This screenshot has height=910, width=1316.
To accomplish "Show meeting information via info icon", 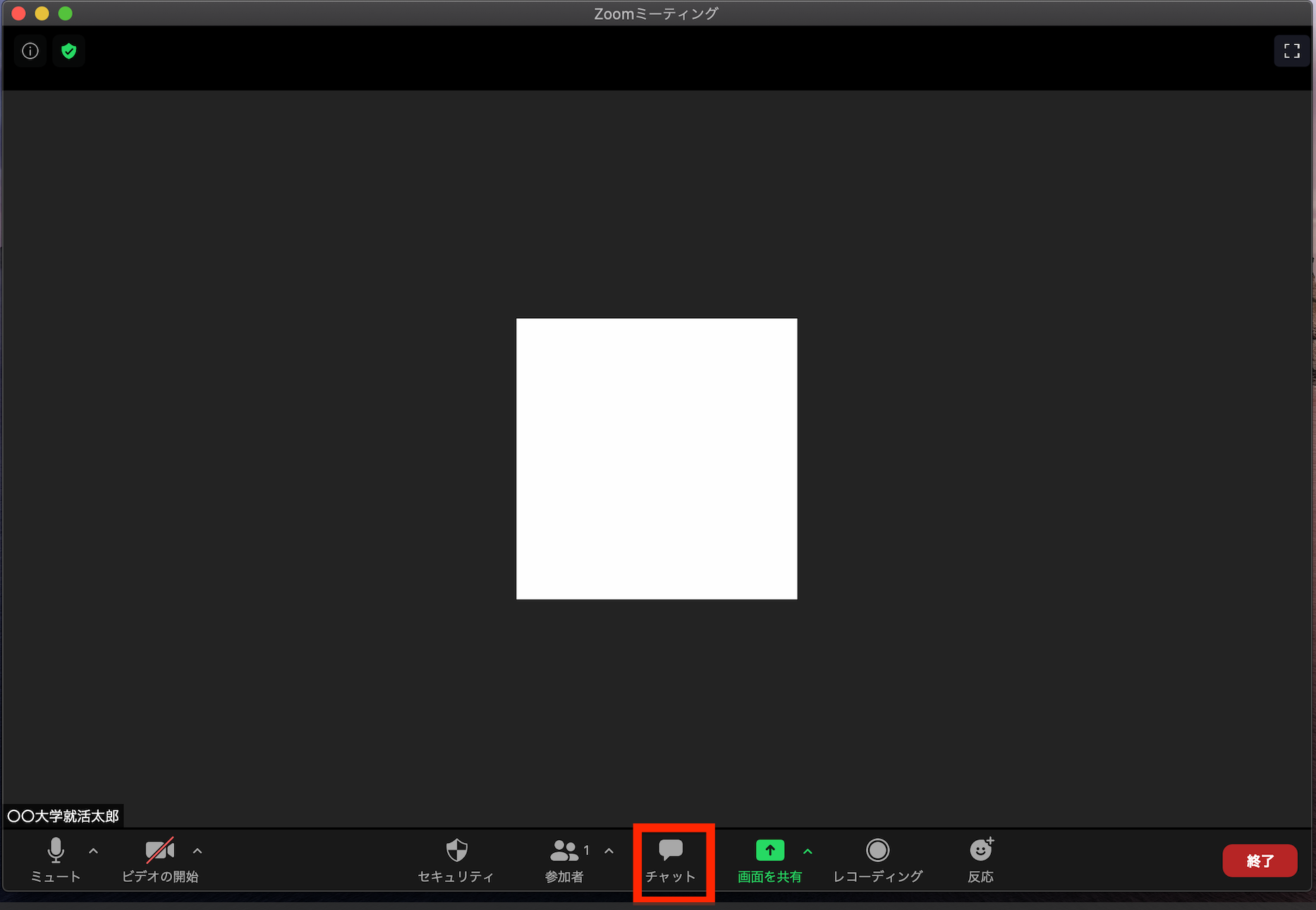I will coord(30,51).
